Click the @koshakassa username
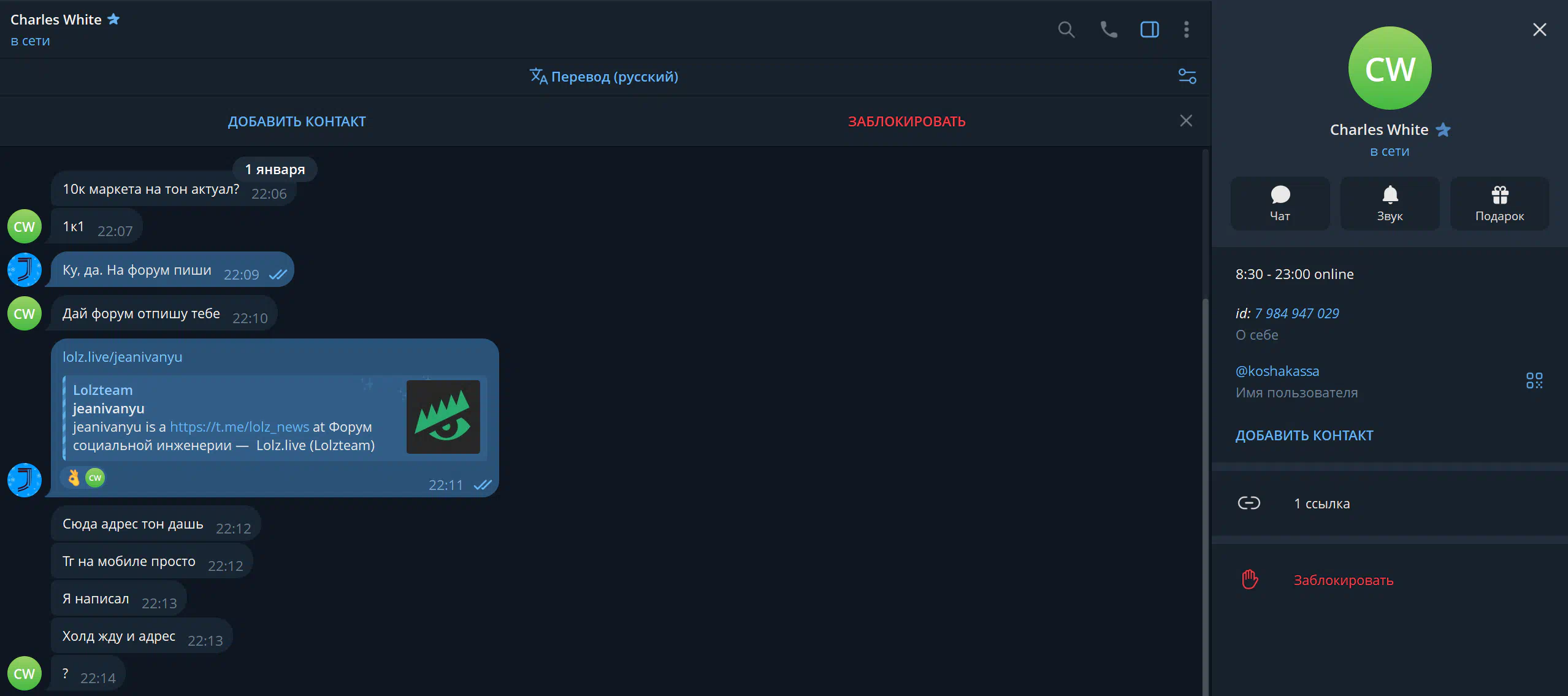The width and height of the screenshot is (1568, 696). point(1277,371)
